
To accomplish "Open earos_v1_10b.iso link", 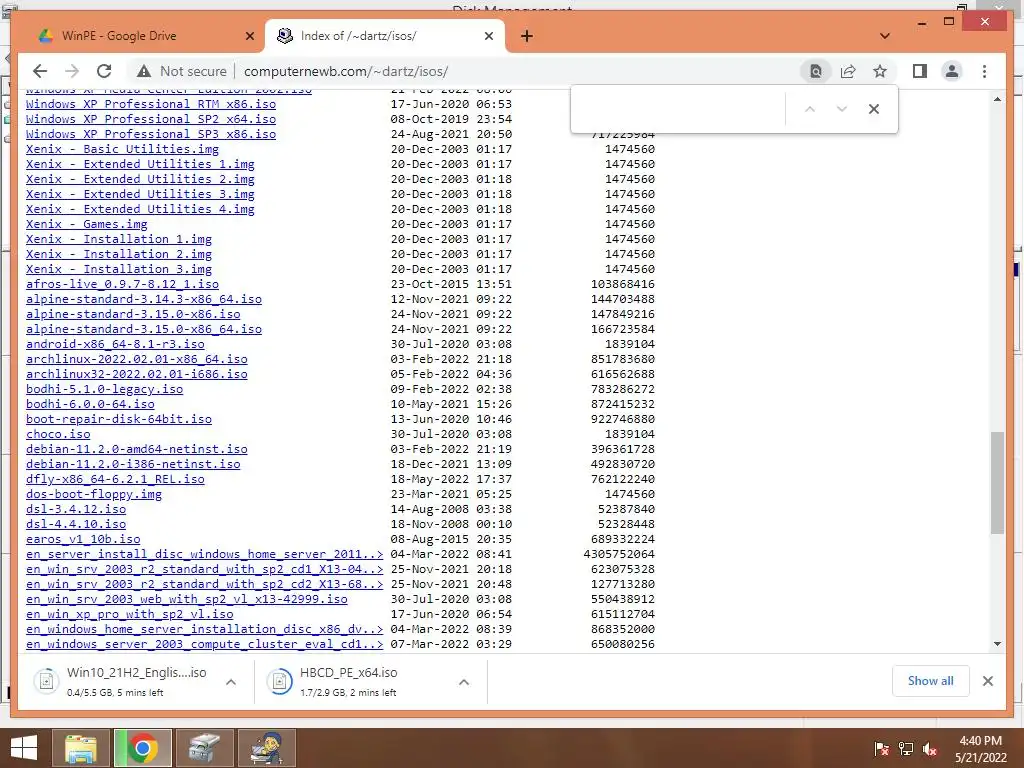I will [x=83, y=539].
